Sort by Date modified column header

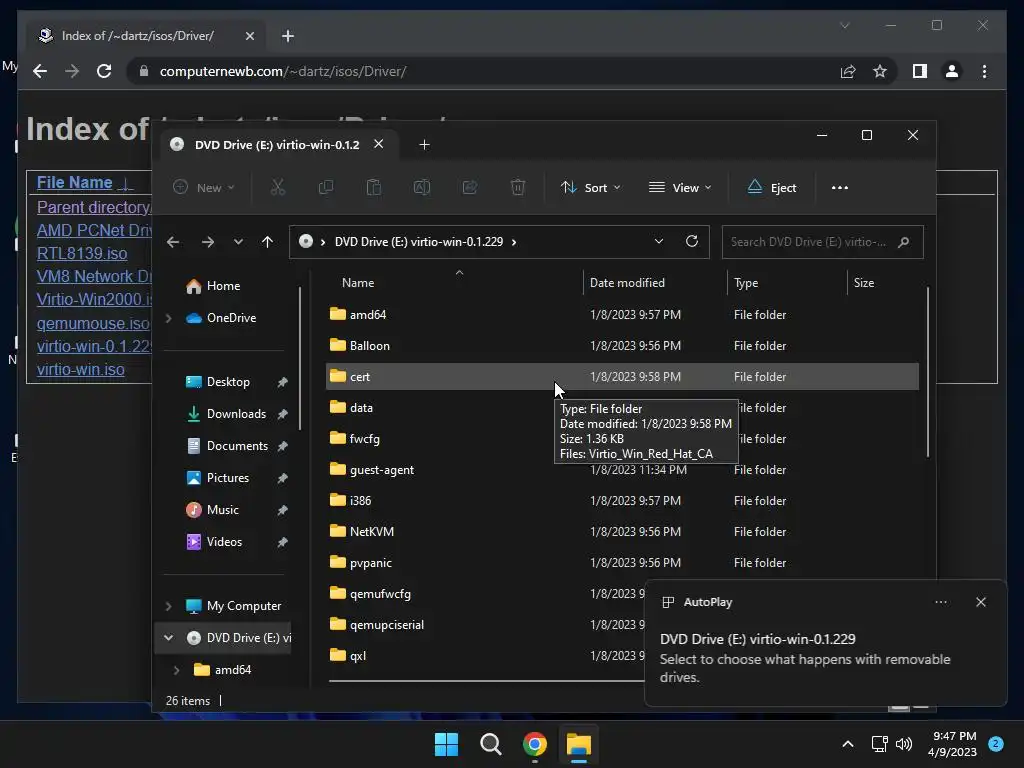[x=654, y=283]
